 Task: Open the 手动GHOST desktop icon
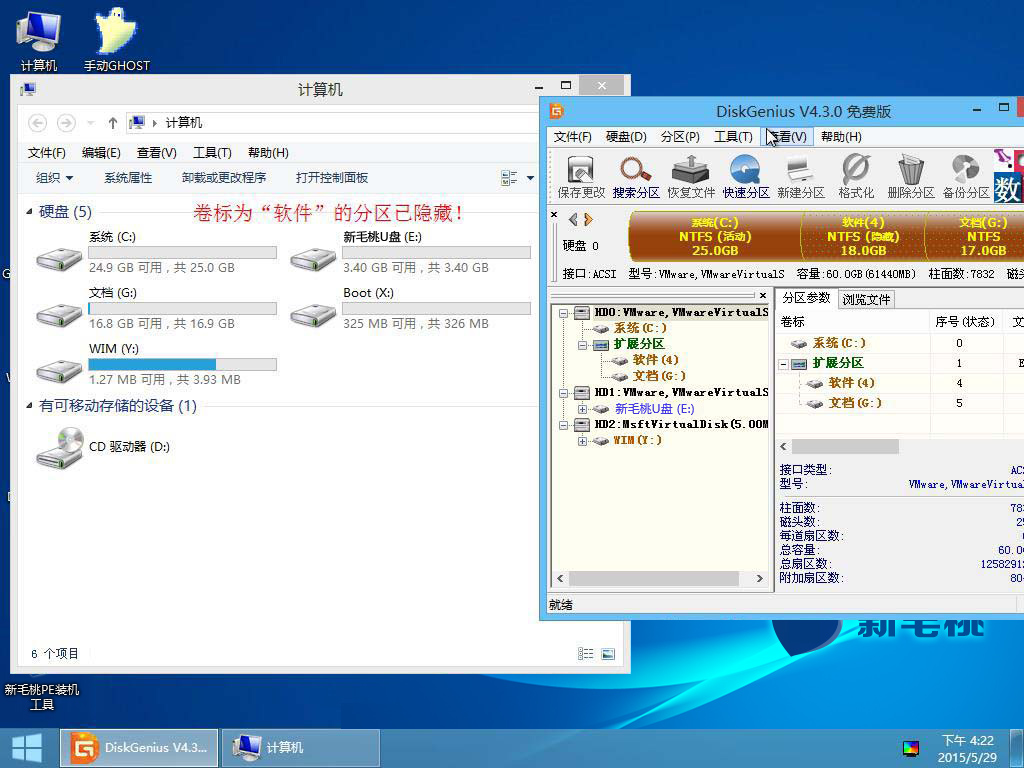116,40
